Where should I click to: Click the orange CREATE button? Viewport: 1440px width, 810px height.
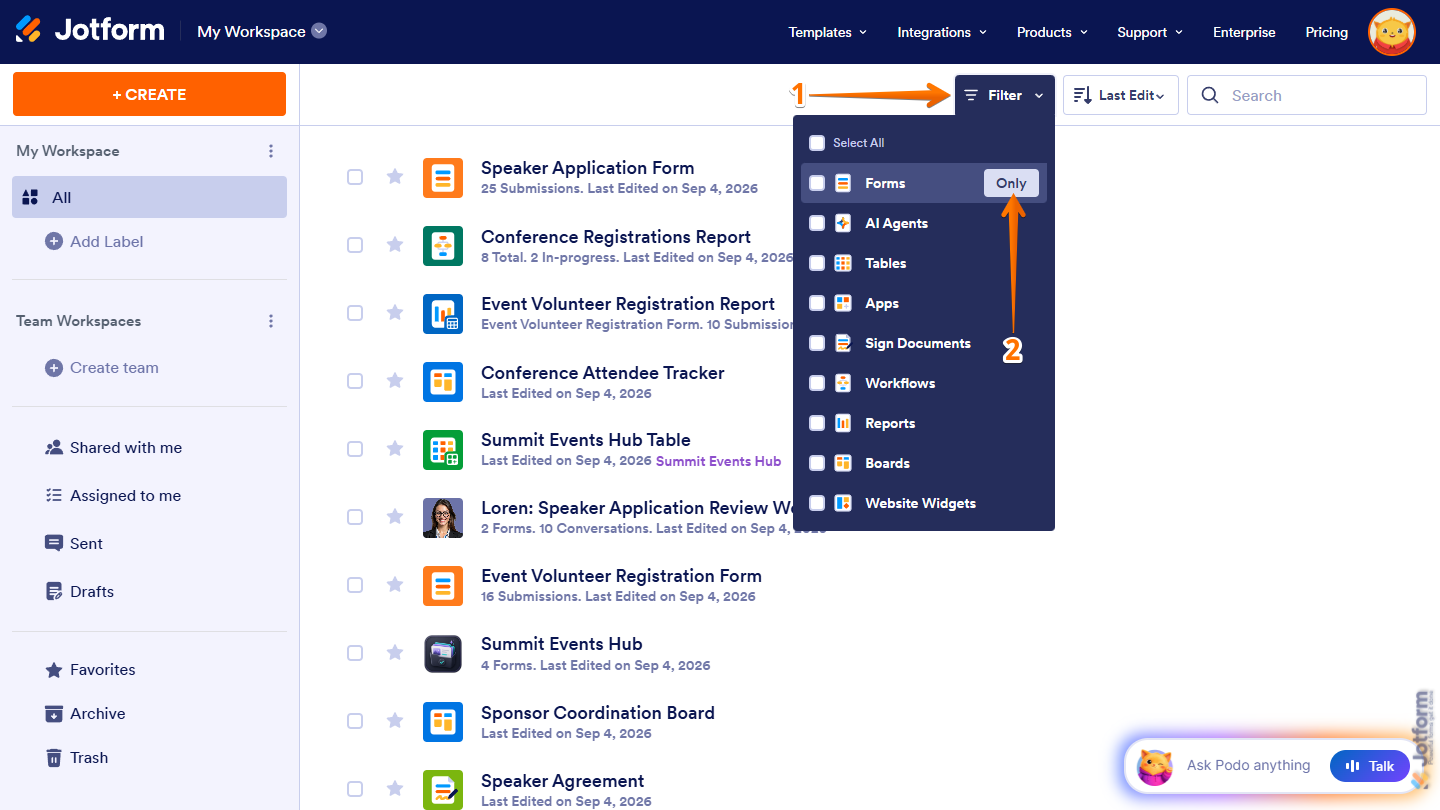tap(149, 94)
